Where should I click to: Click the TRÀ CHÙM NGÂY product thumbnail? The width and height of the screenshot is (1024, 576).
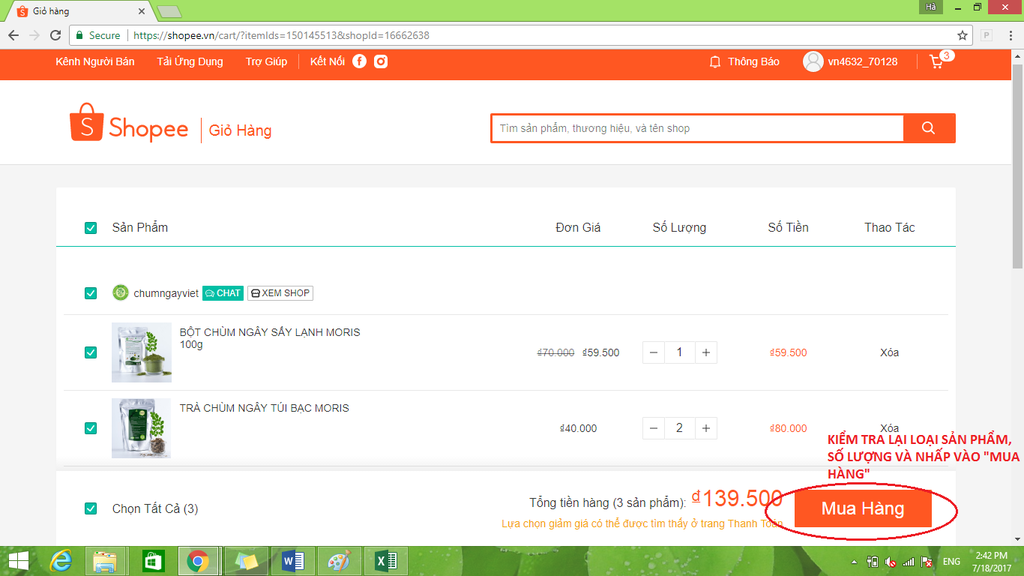(x=142, y=428)
